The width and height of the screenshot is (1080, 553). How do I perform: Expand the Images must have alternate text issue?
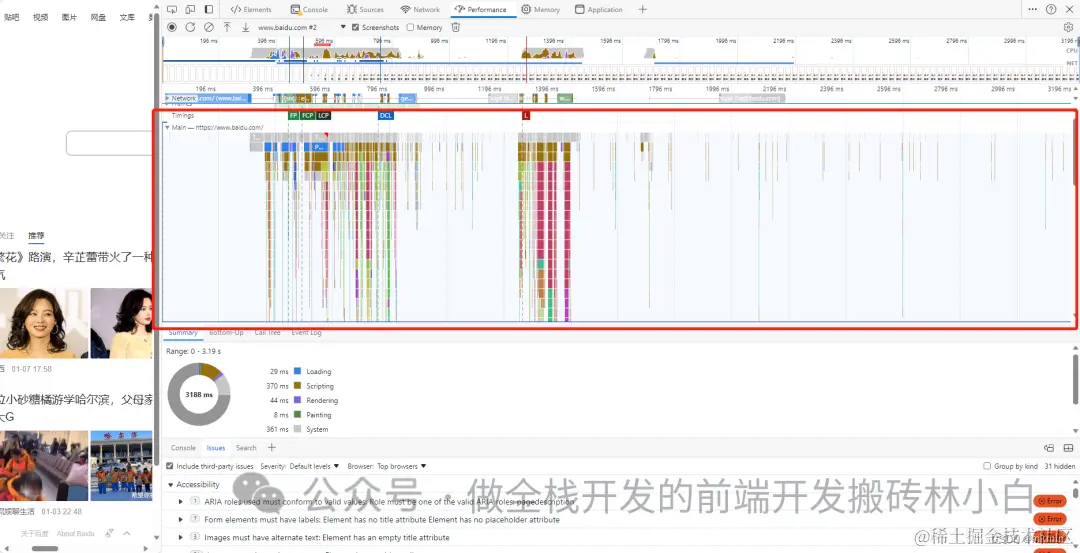coord(180,537)
